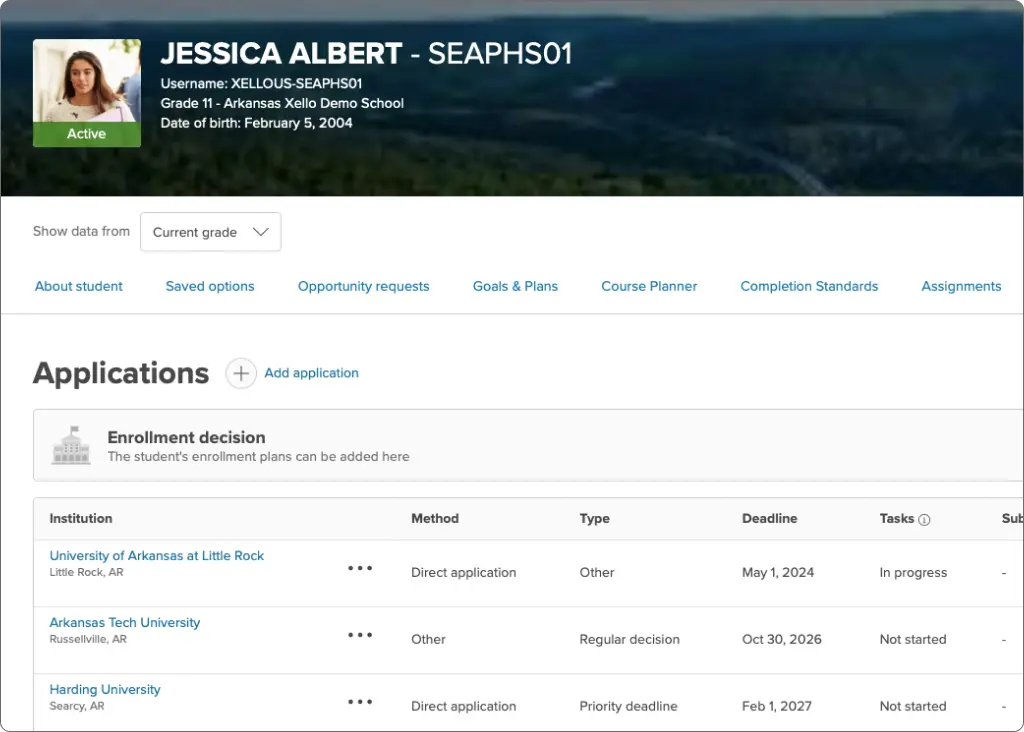Open the Arkansas Tech University link

coord(125,622)
